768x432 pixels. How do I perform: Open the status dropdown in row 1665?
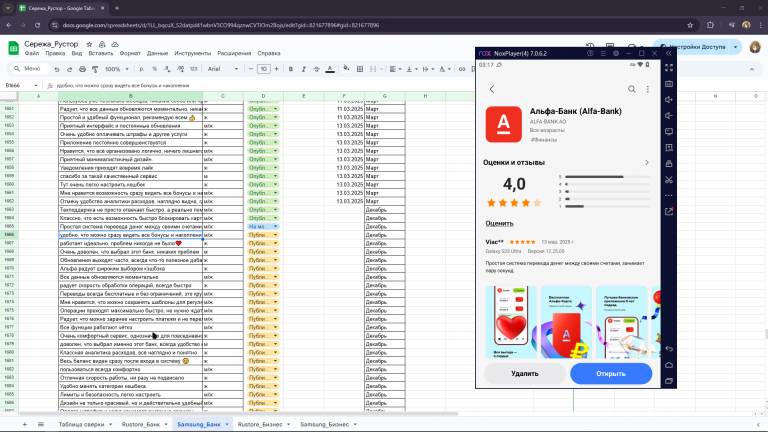275,226
